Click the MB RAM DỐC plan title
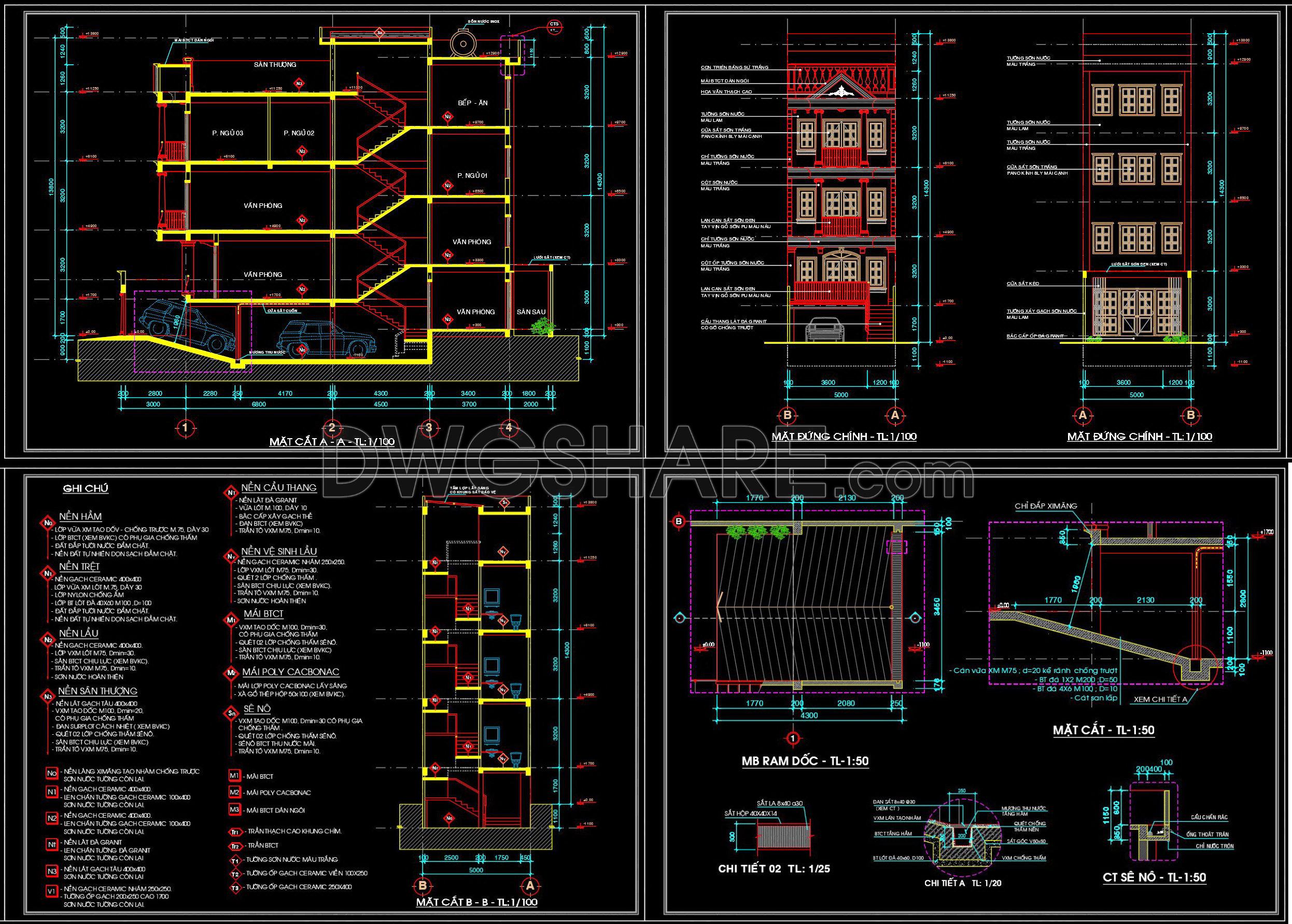1292x924 pixels. (805, 761)
